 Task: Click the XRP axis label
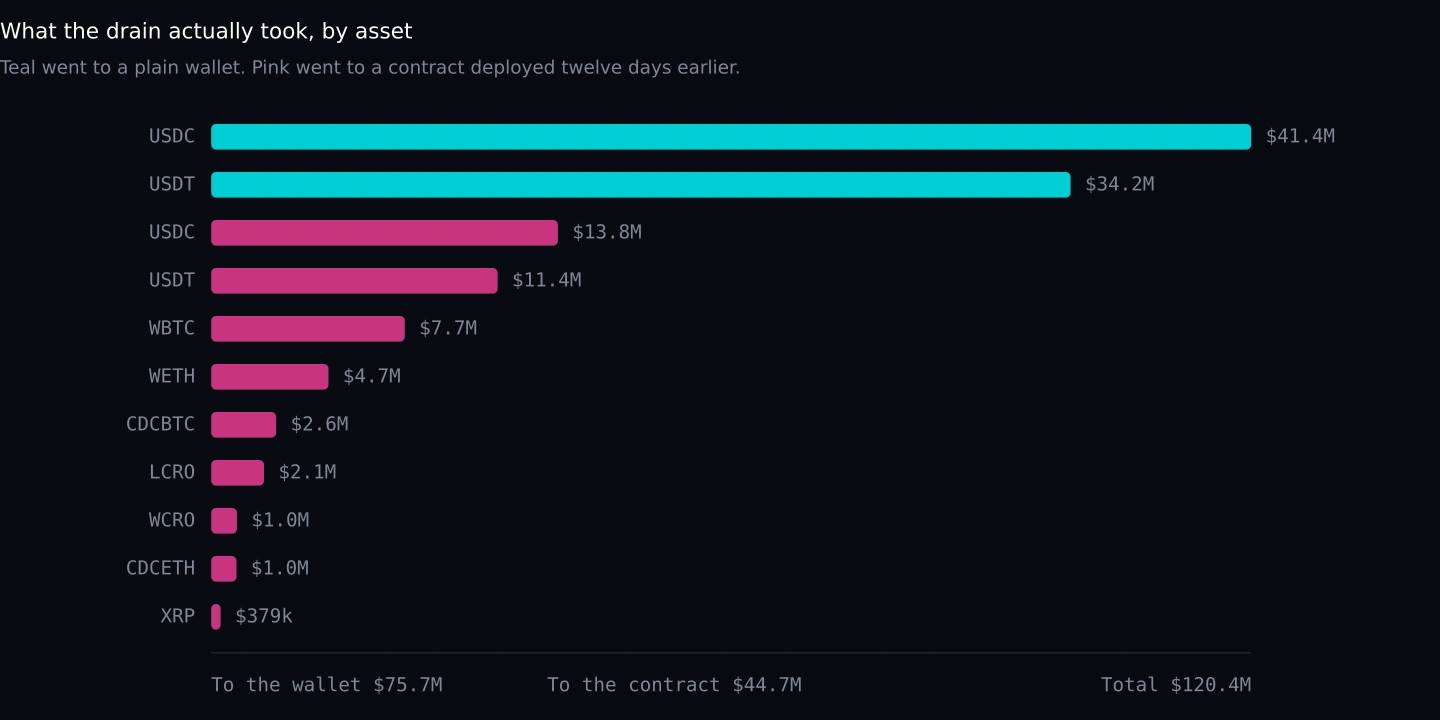point(178,617)
